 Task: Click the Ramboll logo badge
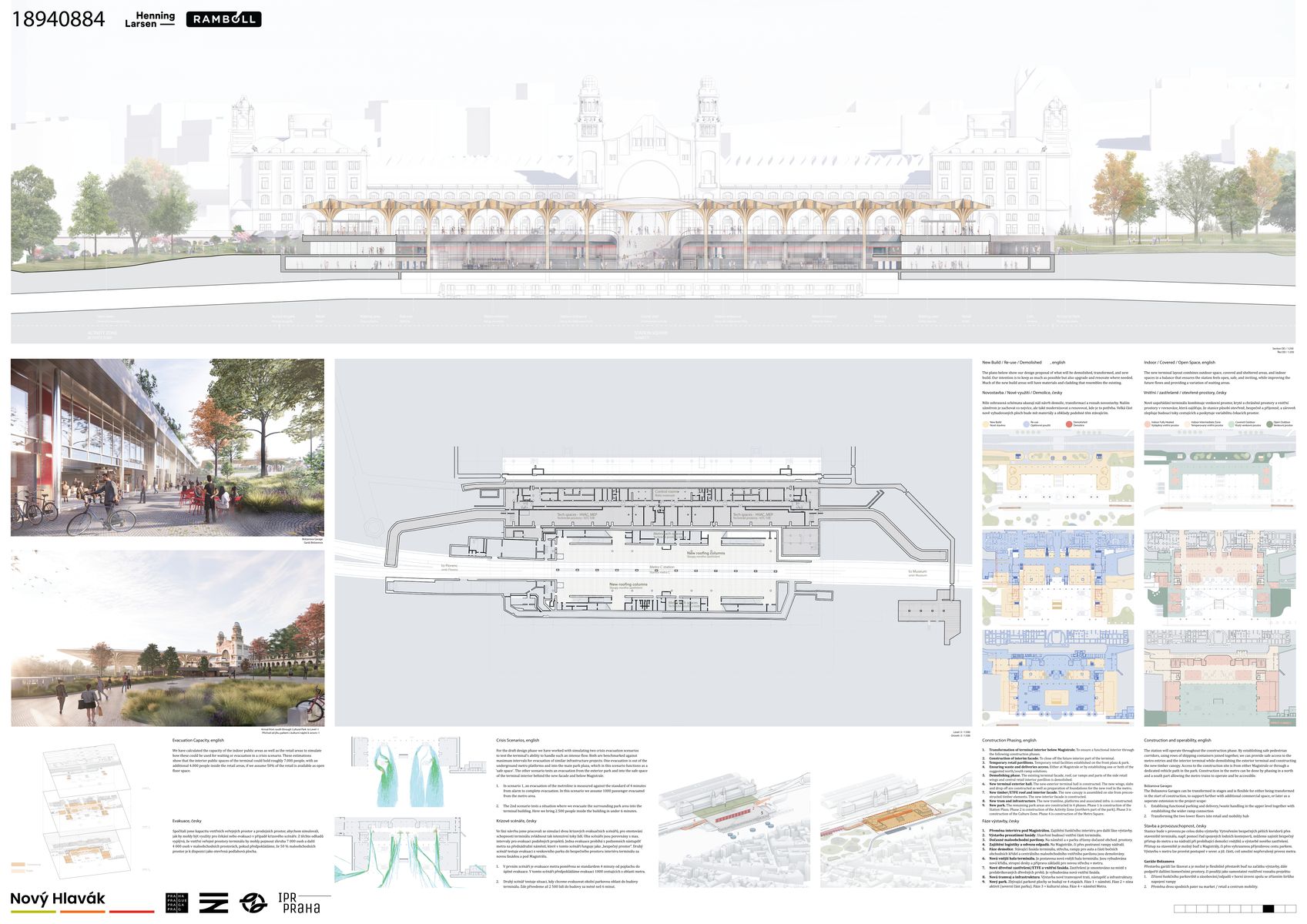pos(224,19)
